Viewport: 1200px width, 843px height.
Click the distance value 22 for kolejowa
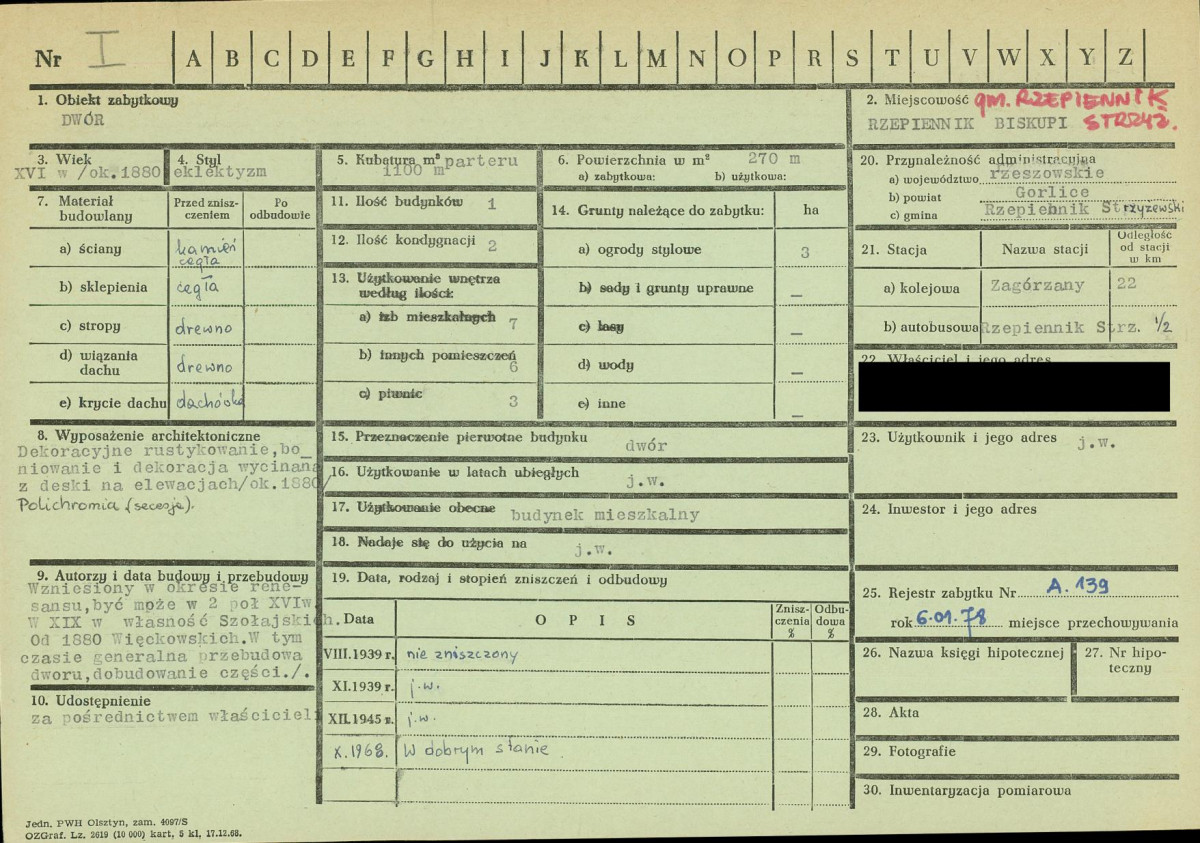point(1126,284)
